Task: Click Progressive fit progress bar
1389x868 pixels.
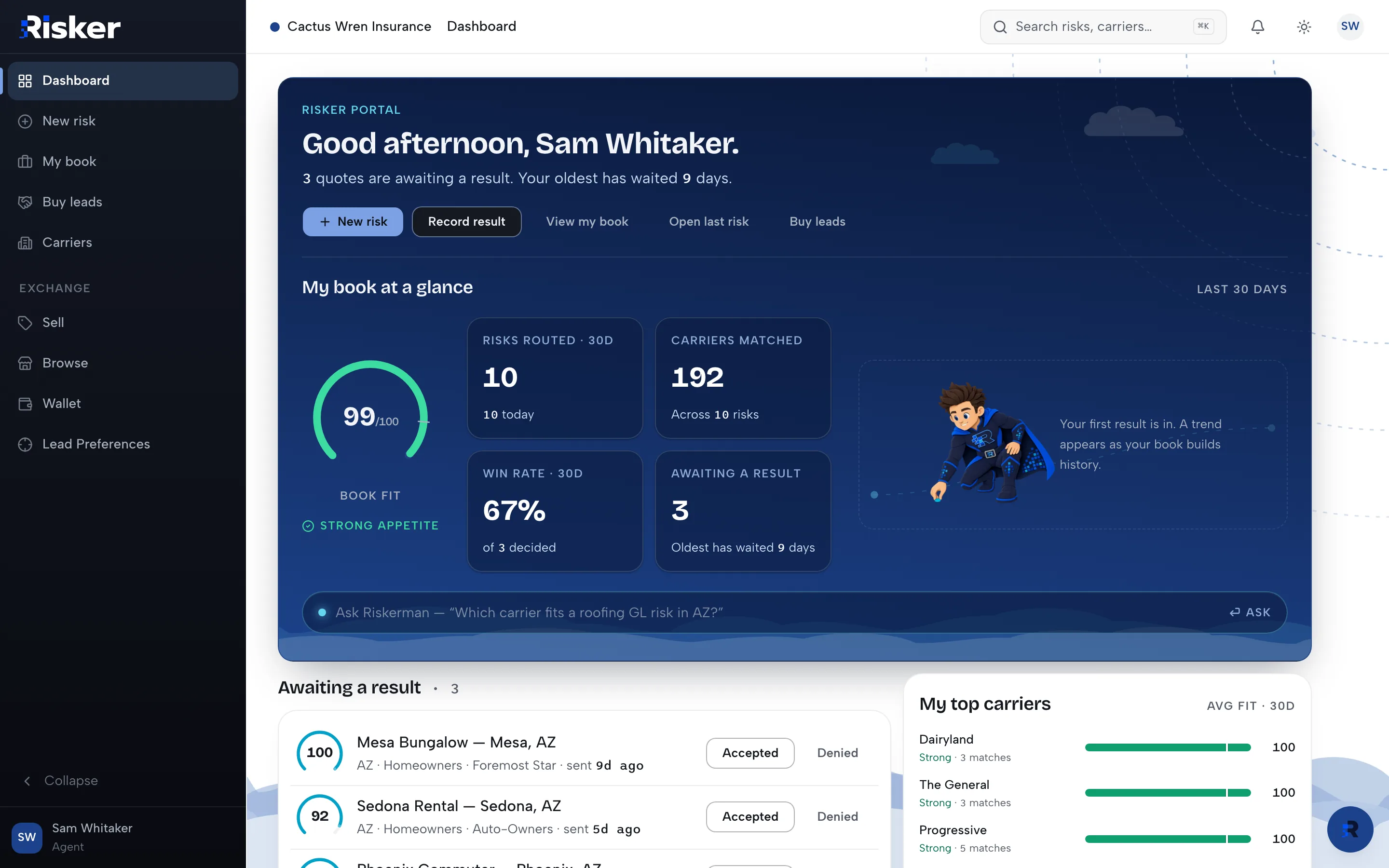Action: pyautogui.click(x=1168, y=839)
